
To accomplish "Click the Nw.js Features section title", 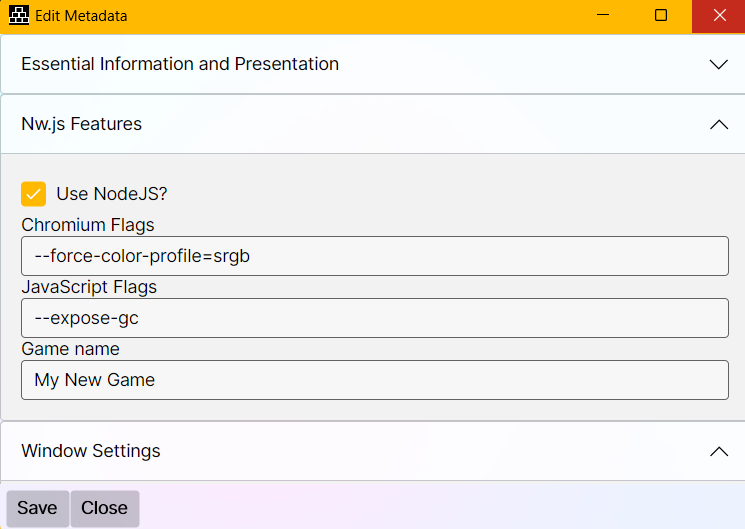I will tap(81, 124).
